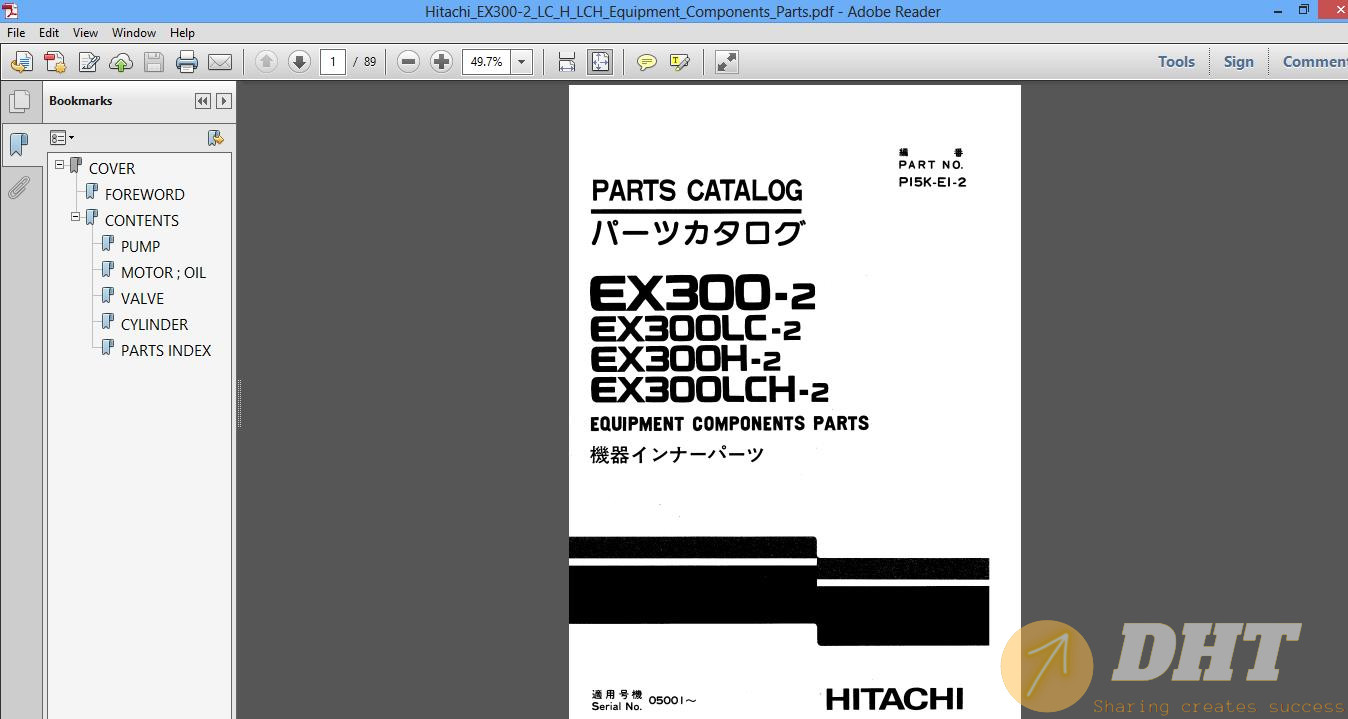Select the CONTENTS bookmark

click(x=141, y=220)
